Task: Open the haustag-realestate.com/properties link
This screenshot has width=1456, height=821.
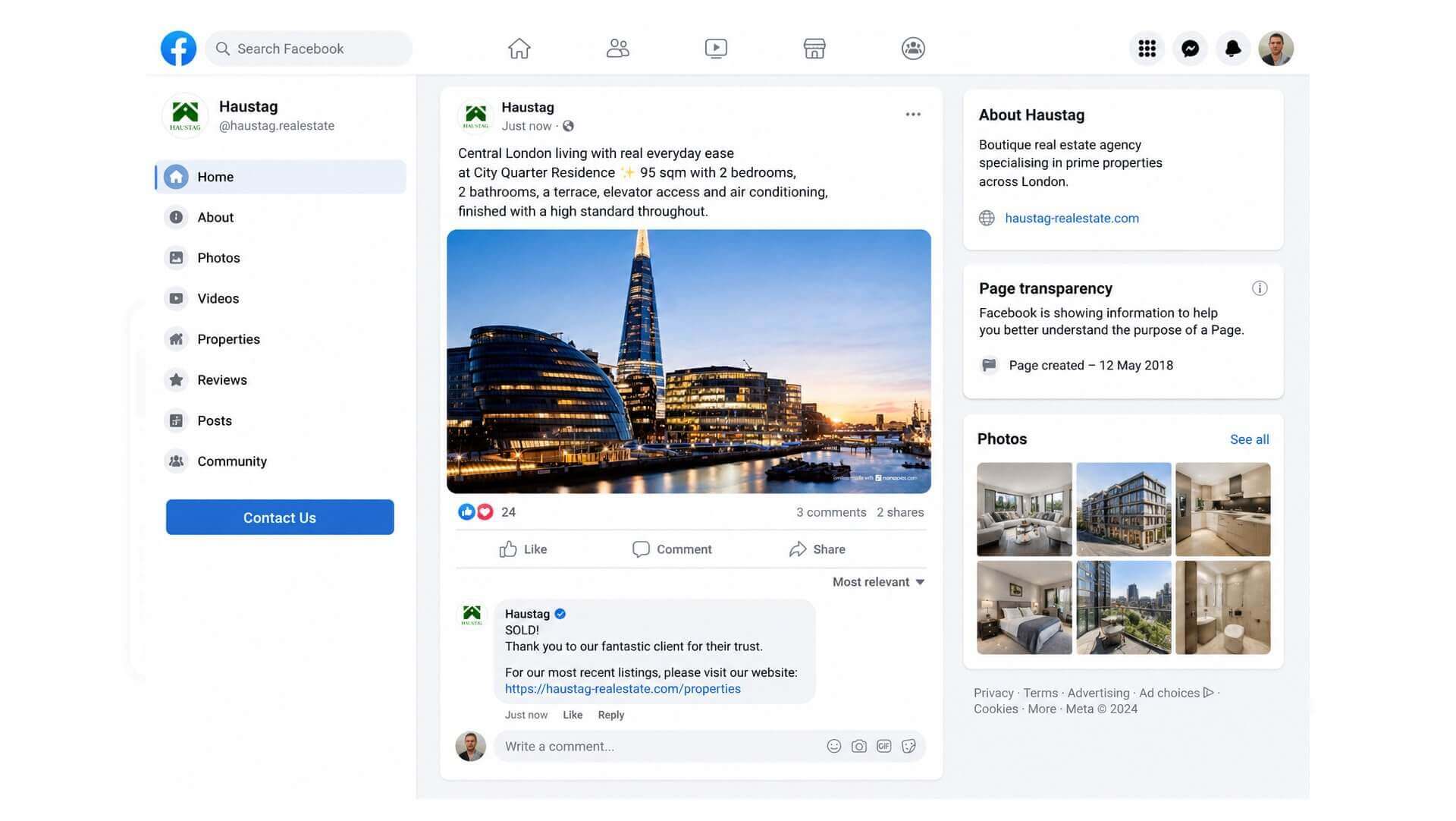Action: [623, 689]
